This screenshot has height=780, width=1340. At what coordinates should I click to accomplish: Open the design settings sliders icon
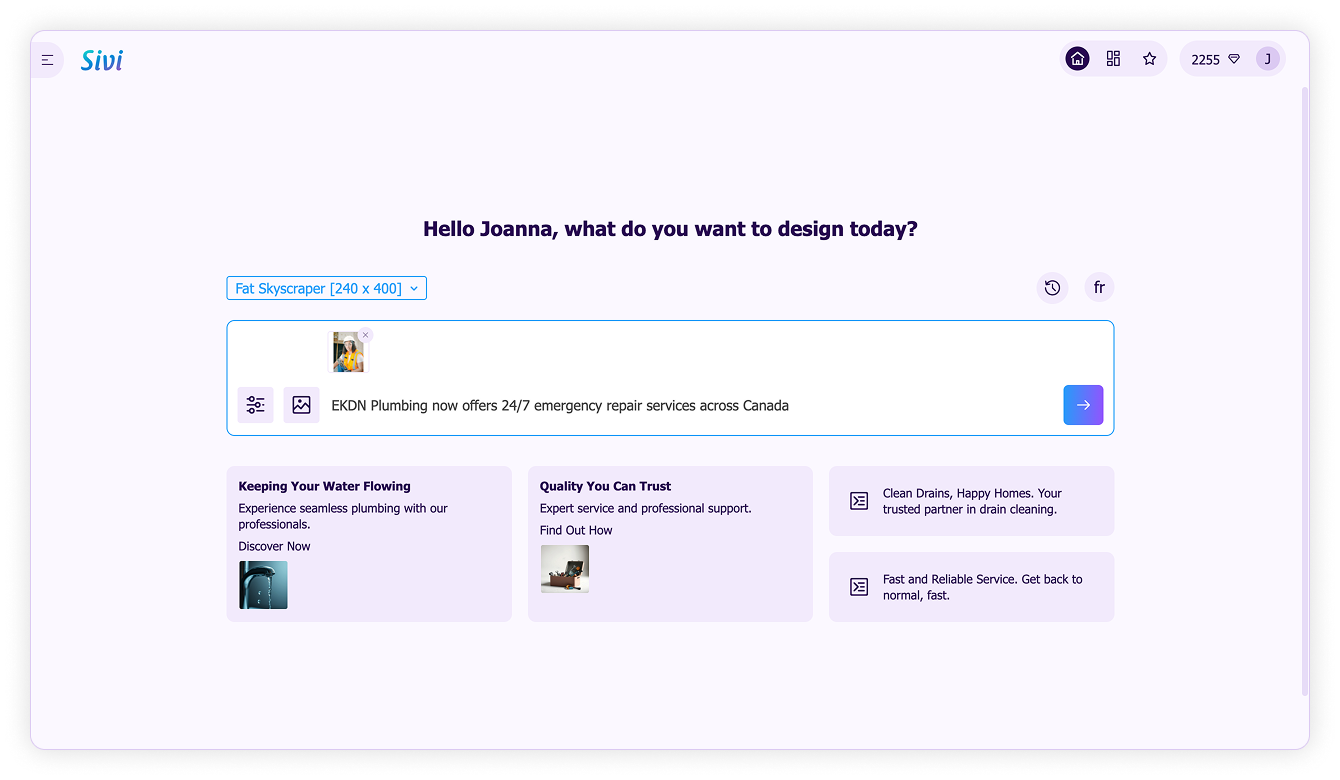(256, 405)
